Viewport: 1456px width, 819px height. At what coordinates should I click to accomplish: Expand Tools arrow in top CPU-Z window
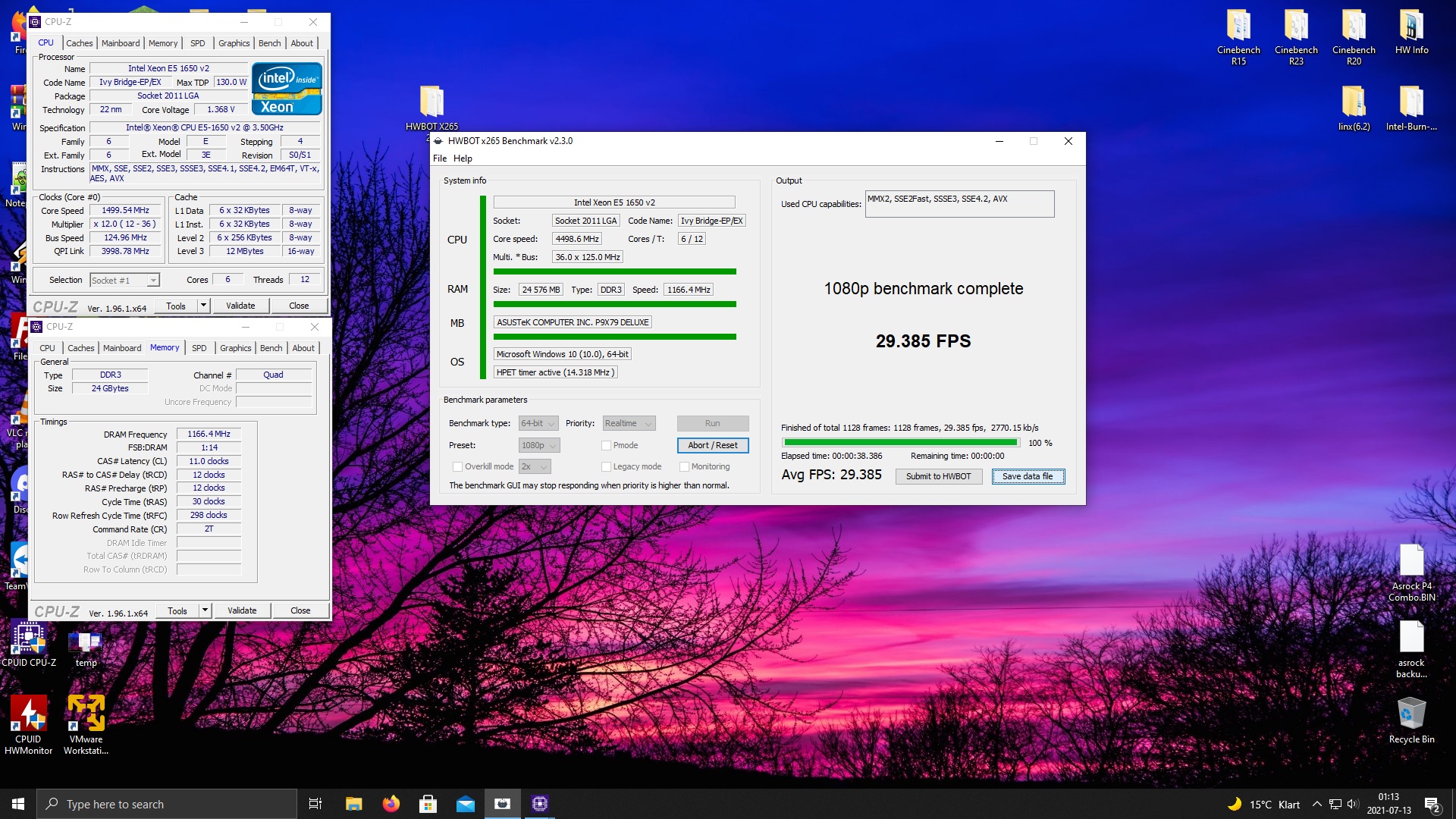pos(203,306)
